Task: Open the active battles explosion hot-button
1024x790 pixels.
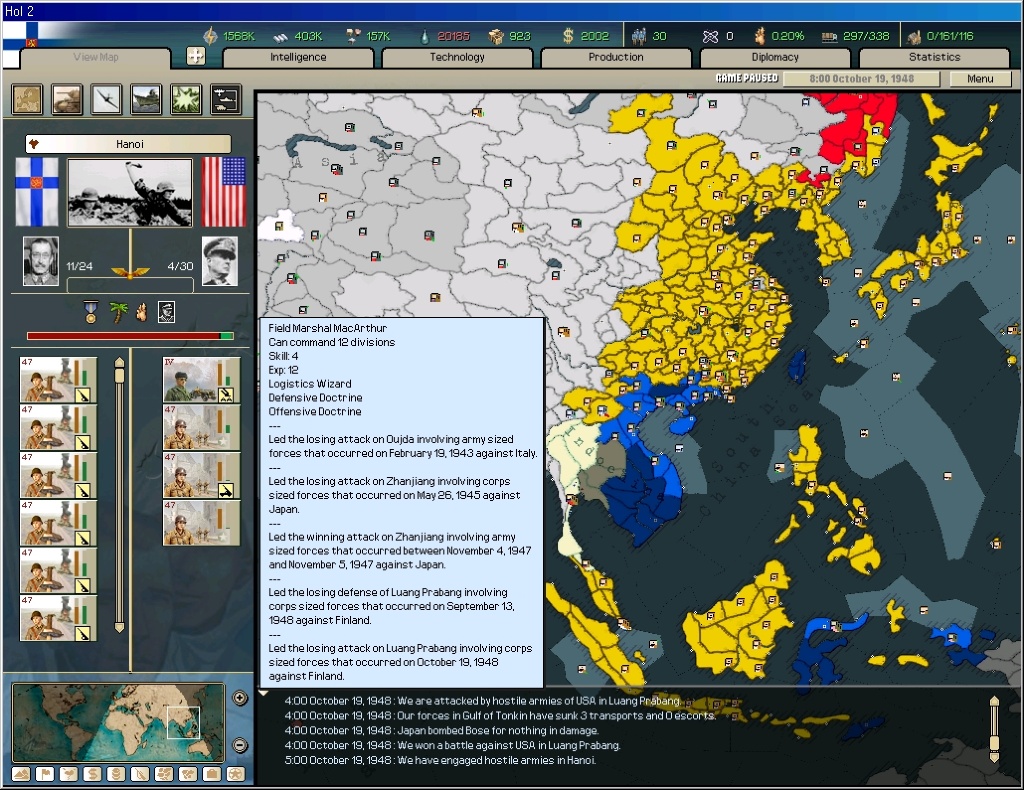Action: [186, 100]
